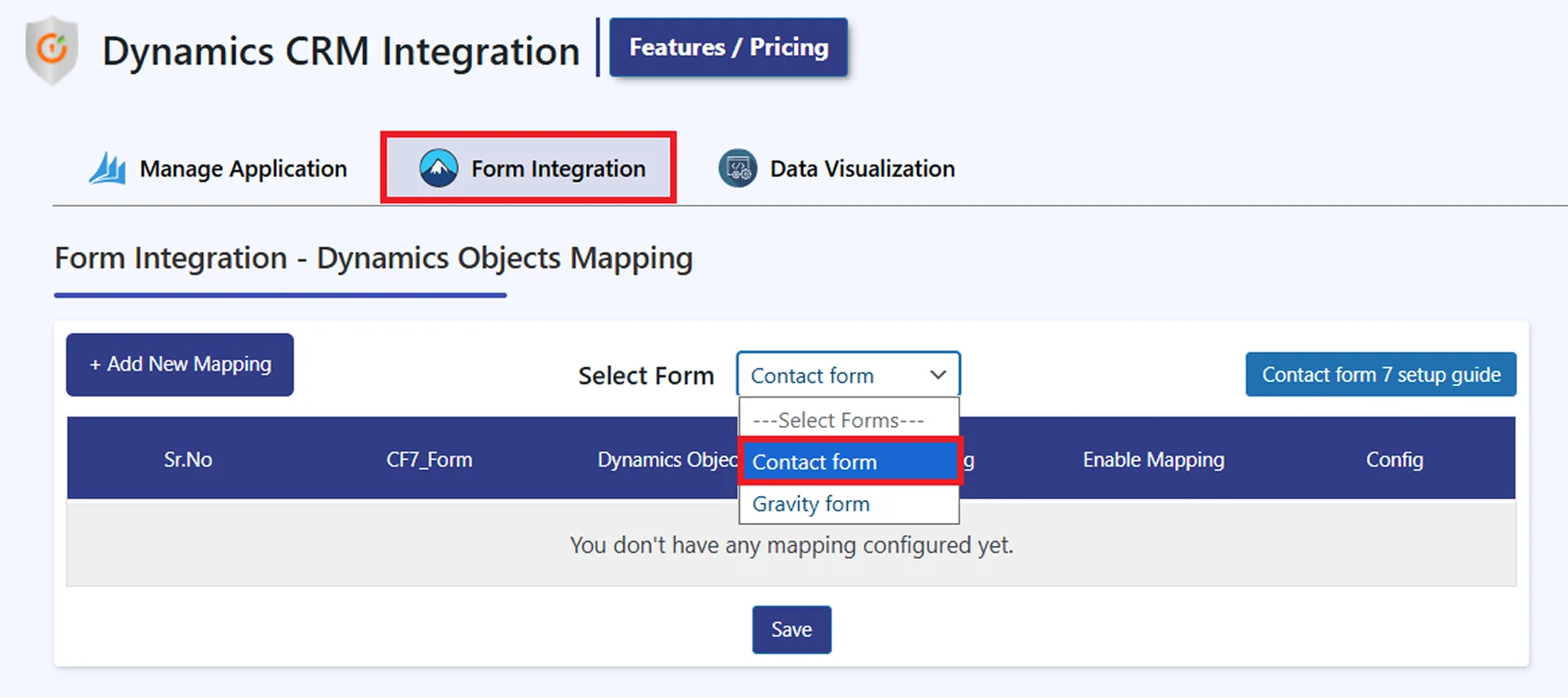This screenshot has width=1568, height=698.
Task: Click the Manage Application tab icon
Action: click(x=107, y=168)
